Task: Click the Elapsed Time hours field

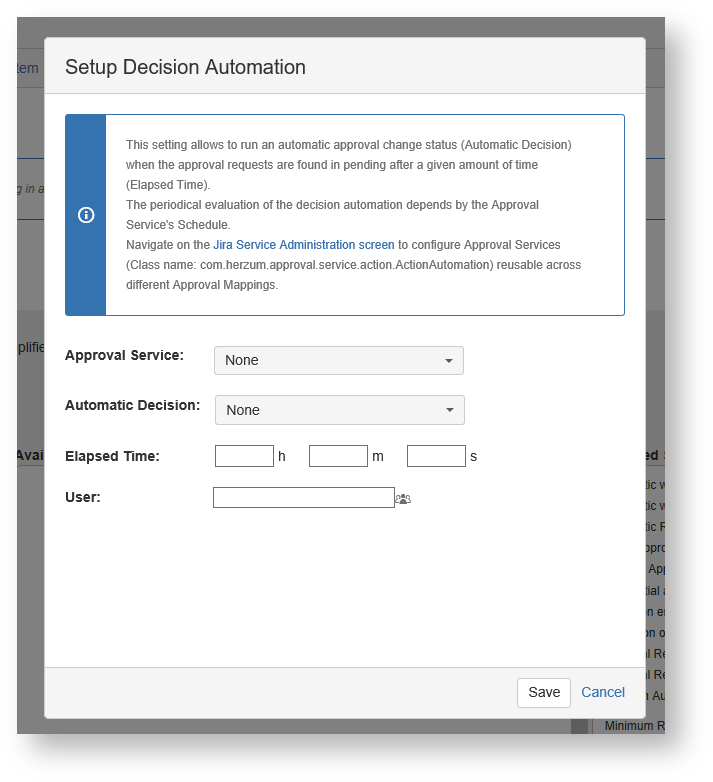Action: click(244, 456)
